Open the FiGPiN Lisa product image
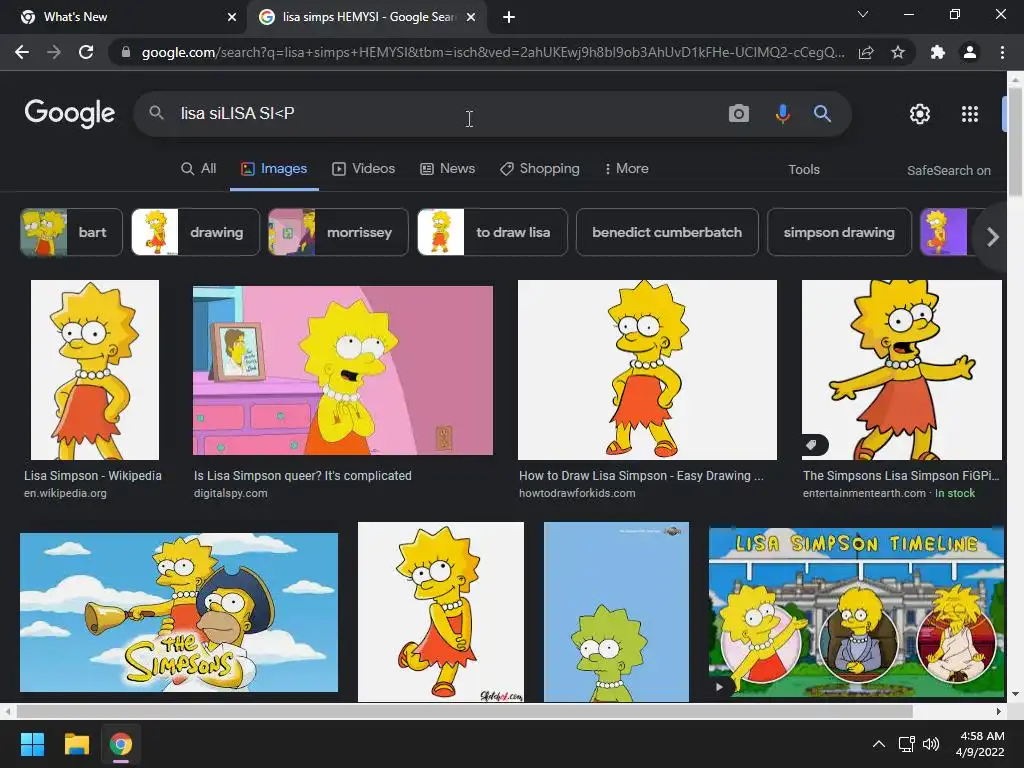 point(902,370)
